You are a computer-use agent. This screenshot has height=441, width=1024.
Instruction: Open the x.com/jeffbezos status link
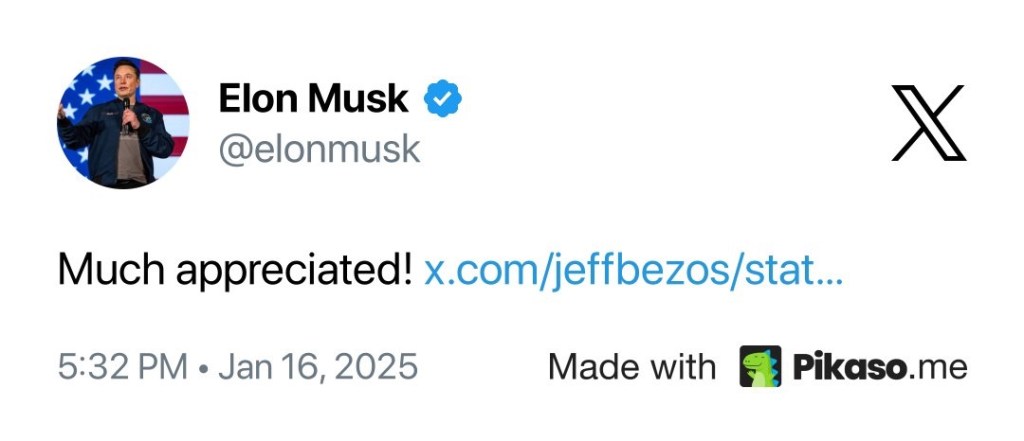pos(633,271)
